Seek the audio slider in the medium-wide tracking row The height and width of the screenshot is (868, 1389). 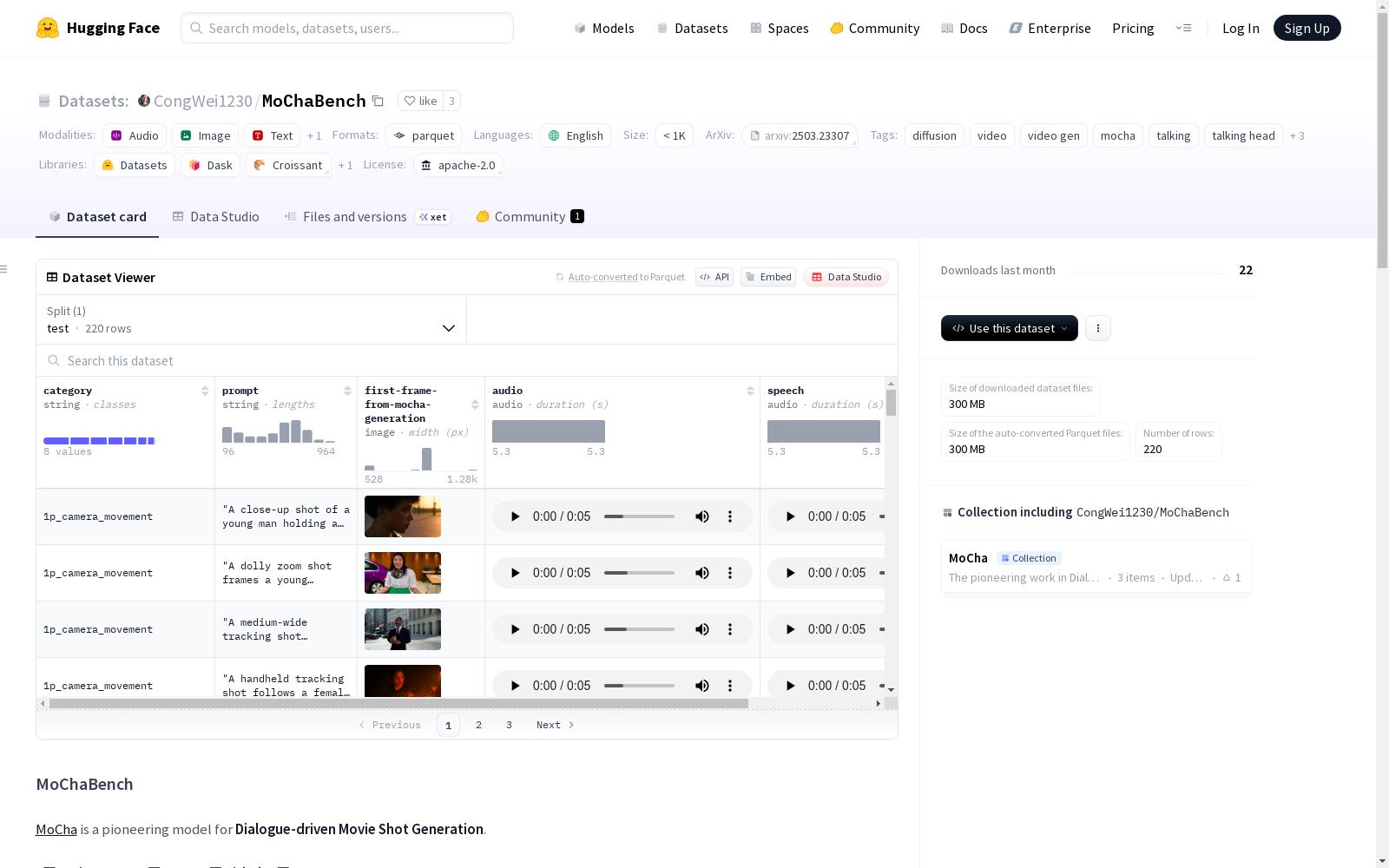tap(639, 629)
